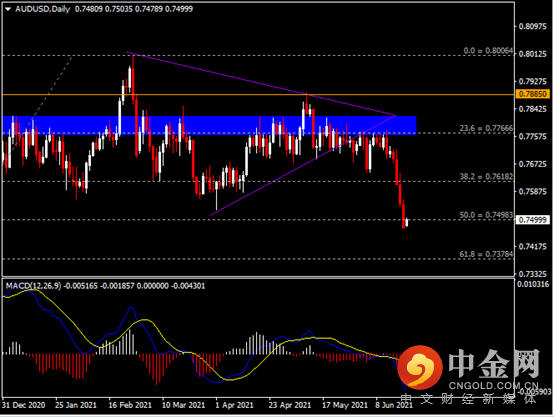Click the 23.6 = 0.77666 Fibonacci label
This screenshot has height=417, width=554.
click(486, 128)
